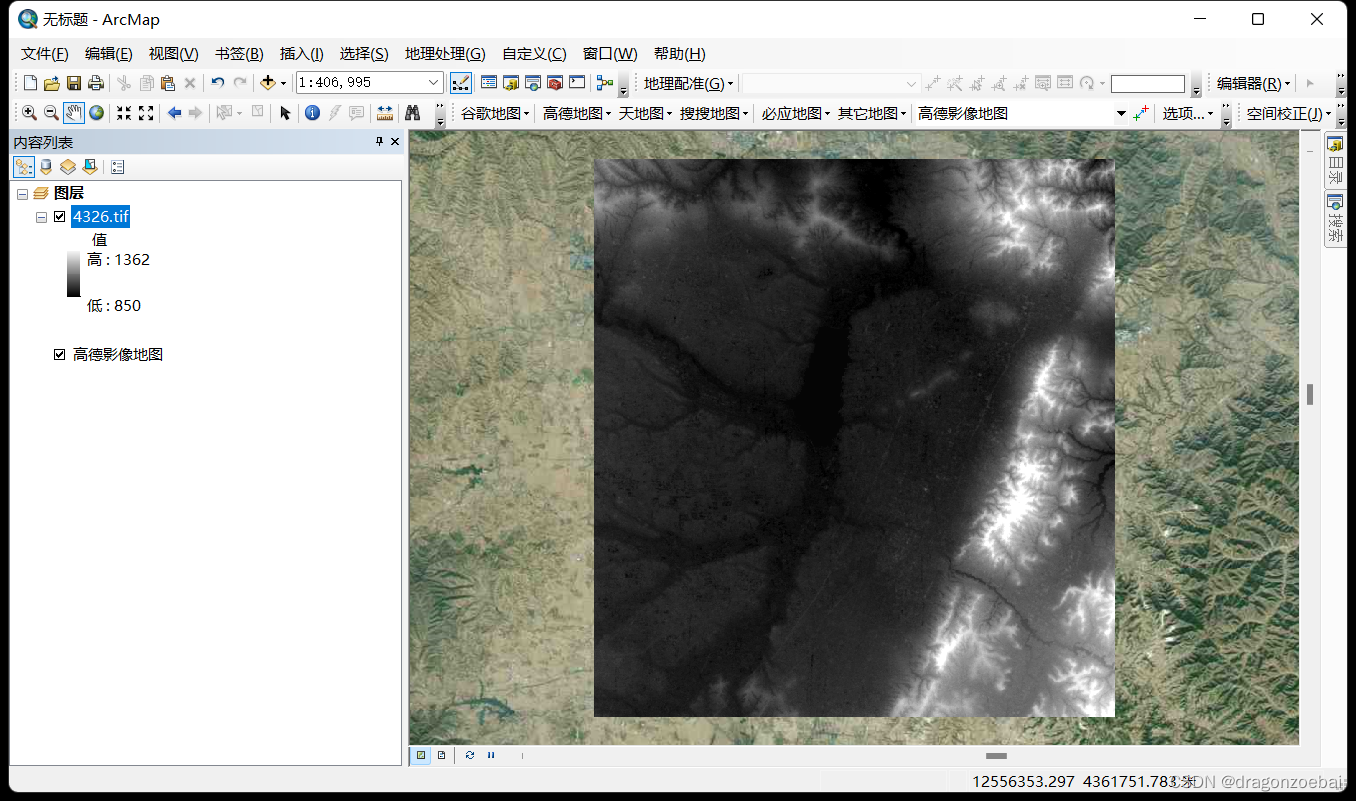Viewport: 1356px width, 801px height.
Task: Click the Find binoculars icon
Action: 414,112
